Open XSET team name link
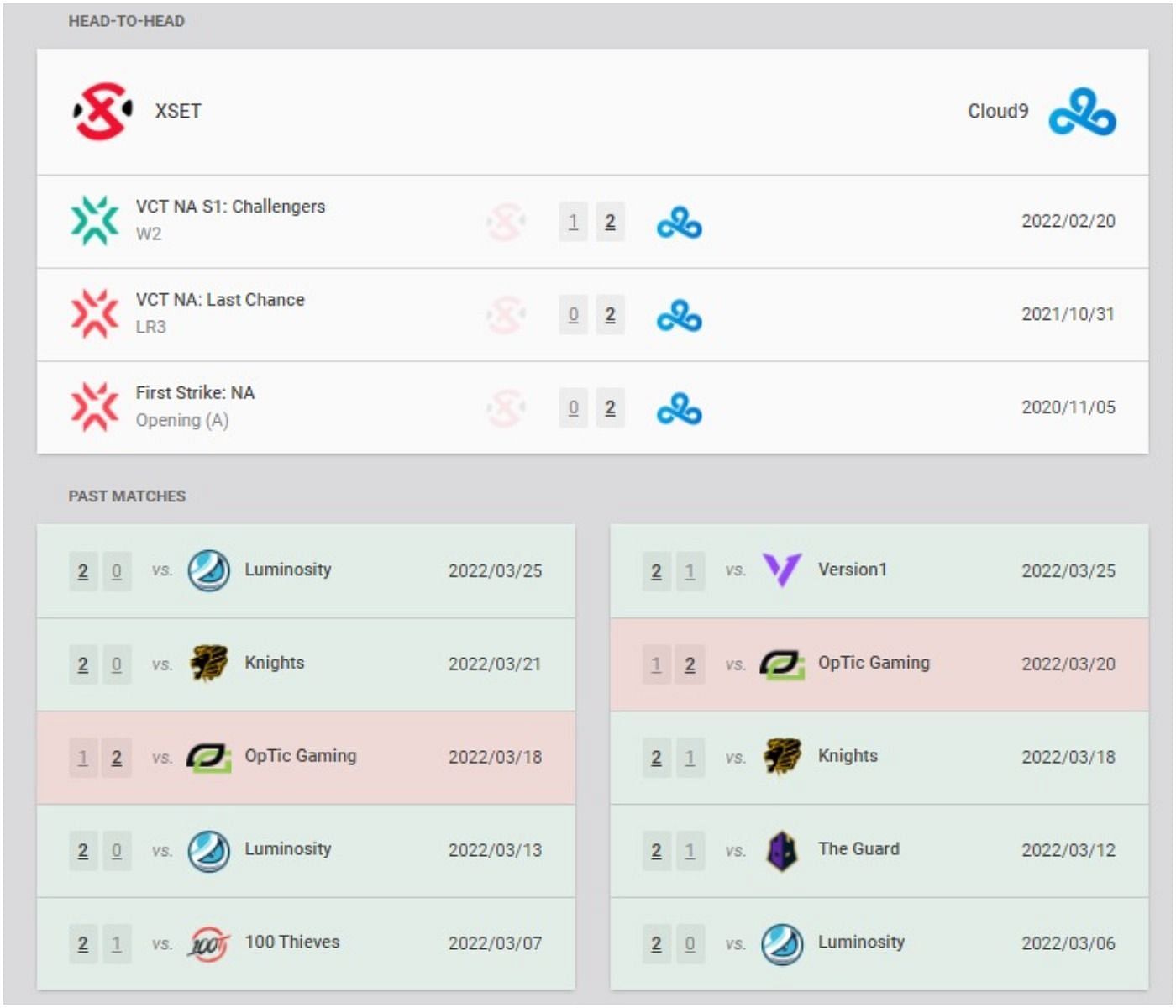 (178, 111)
